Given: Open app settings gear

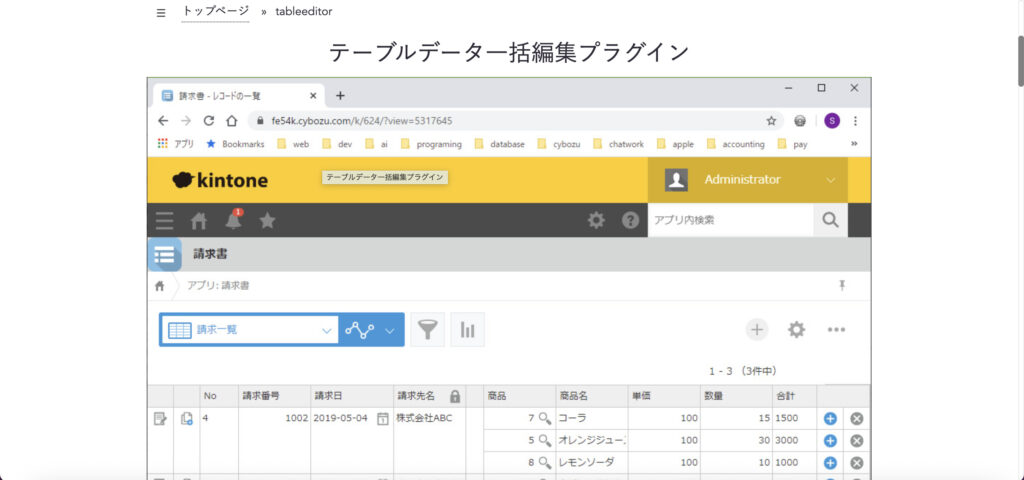Looking at the screenshot, I should coord(796,330).
